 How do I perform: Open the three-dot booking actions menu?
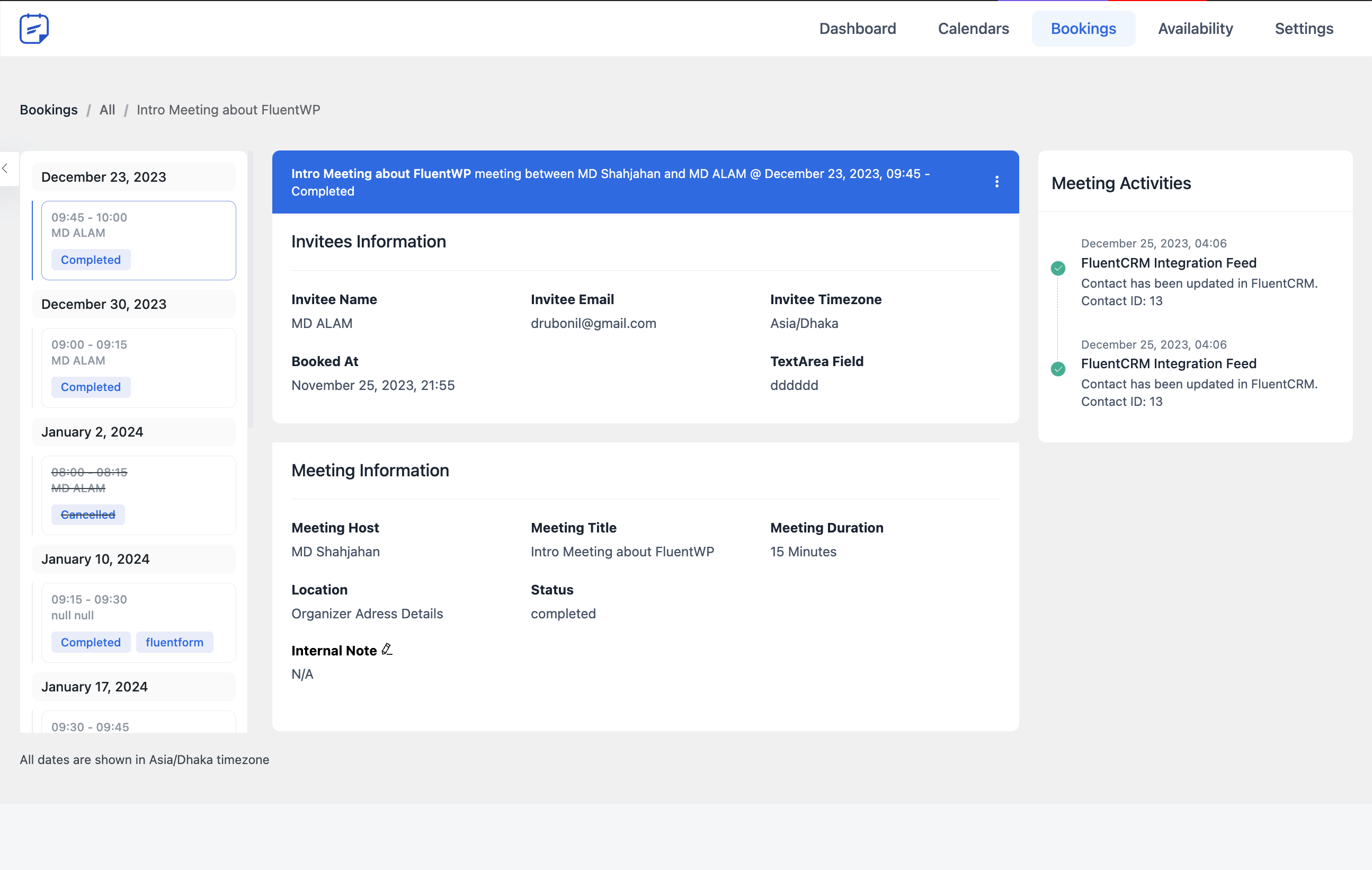pos(996,182)
